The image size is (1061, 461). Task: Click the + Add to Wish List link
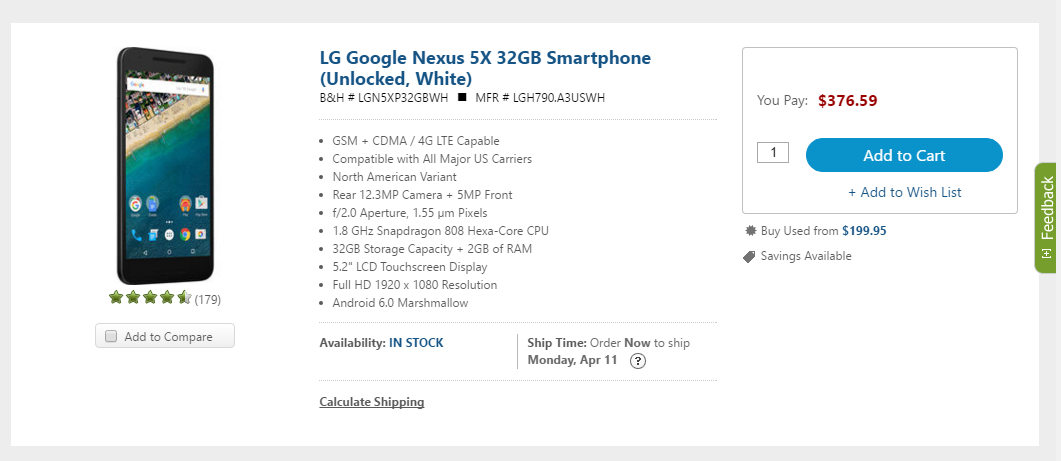click(905, 192)
